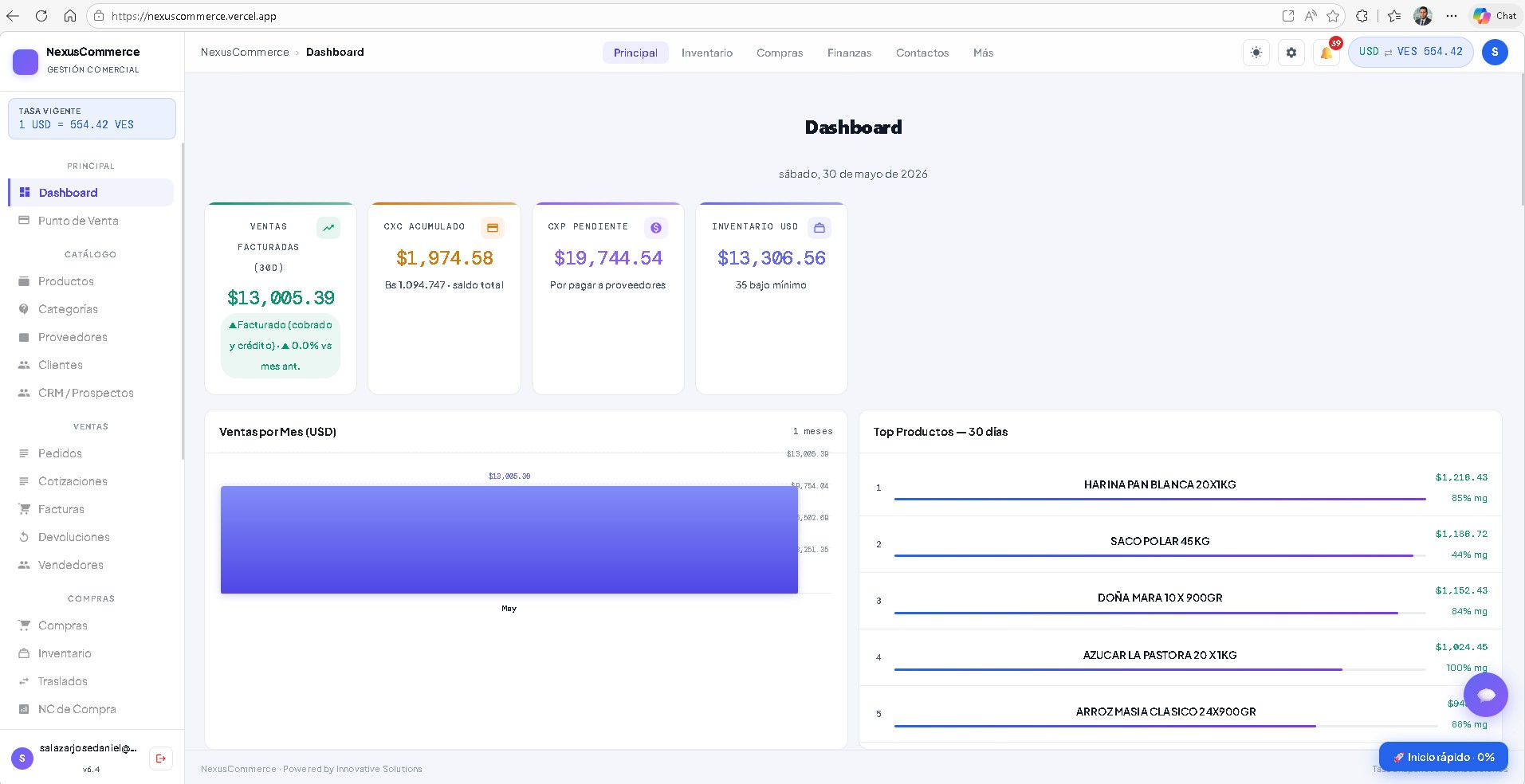Screen dimensions: 1525x784
Task: Open Vendedores in the sidebar
Action: click(x=91, y=565)
